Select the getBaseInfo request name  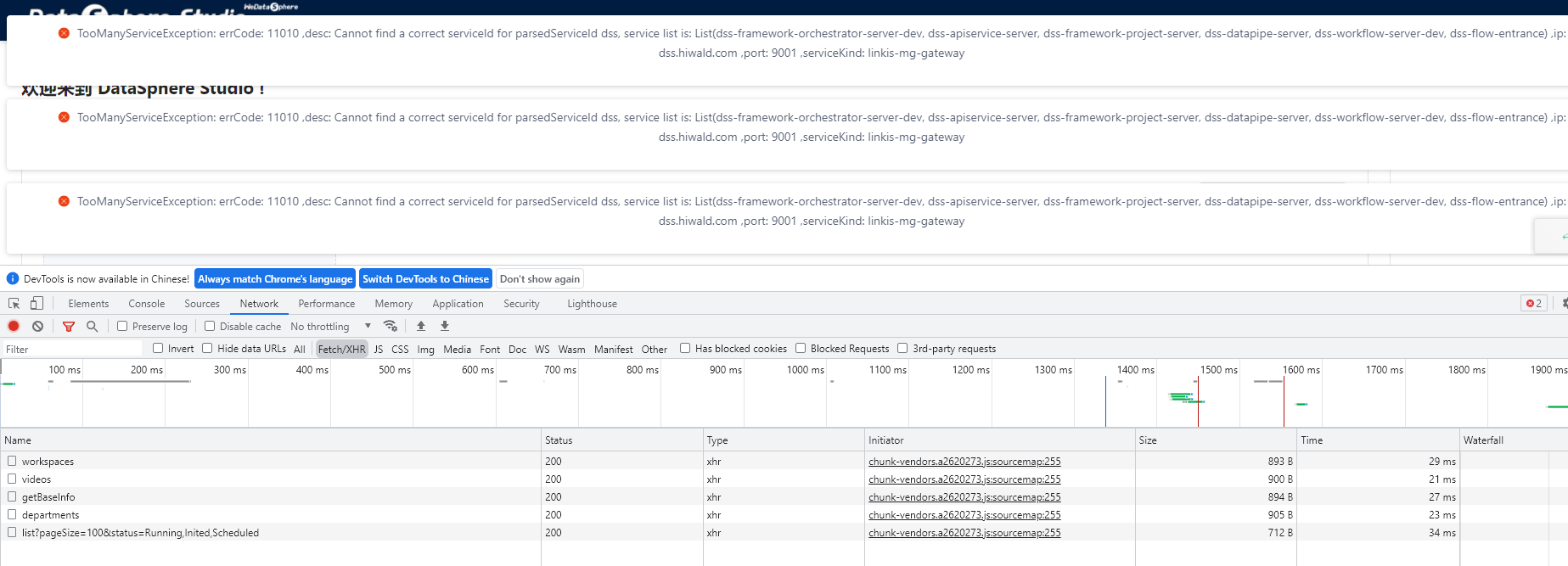tap(48, 496)
